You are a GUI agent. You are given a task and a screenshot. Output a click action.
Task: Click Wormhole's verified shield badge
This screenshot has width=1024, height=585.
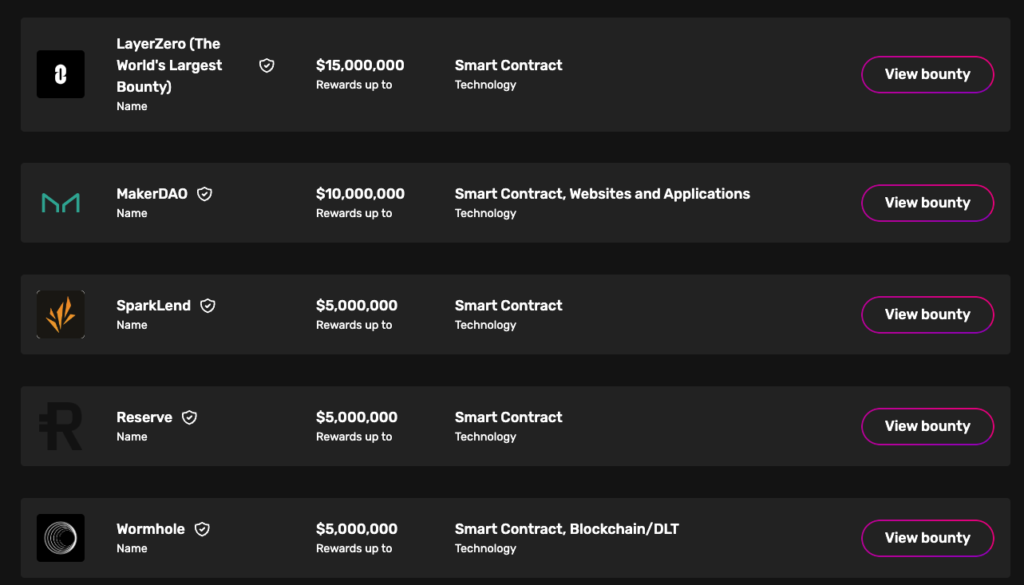coord(202,529)
